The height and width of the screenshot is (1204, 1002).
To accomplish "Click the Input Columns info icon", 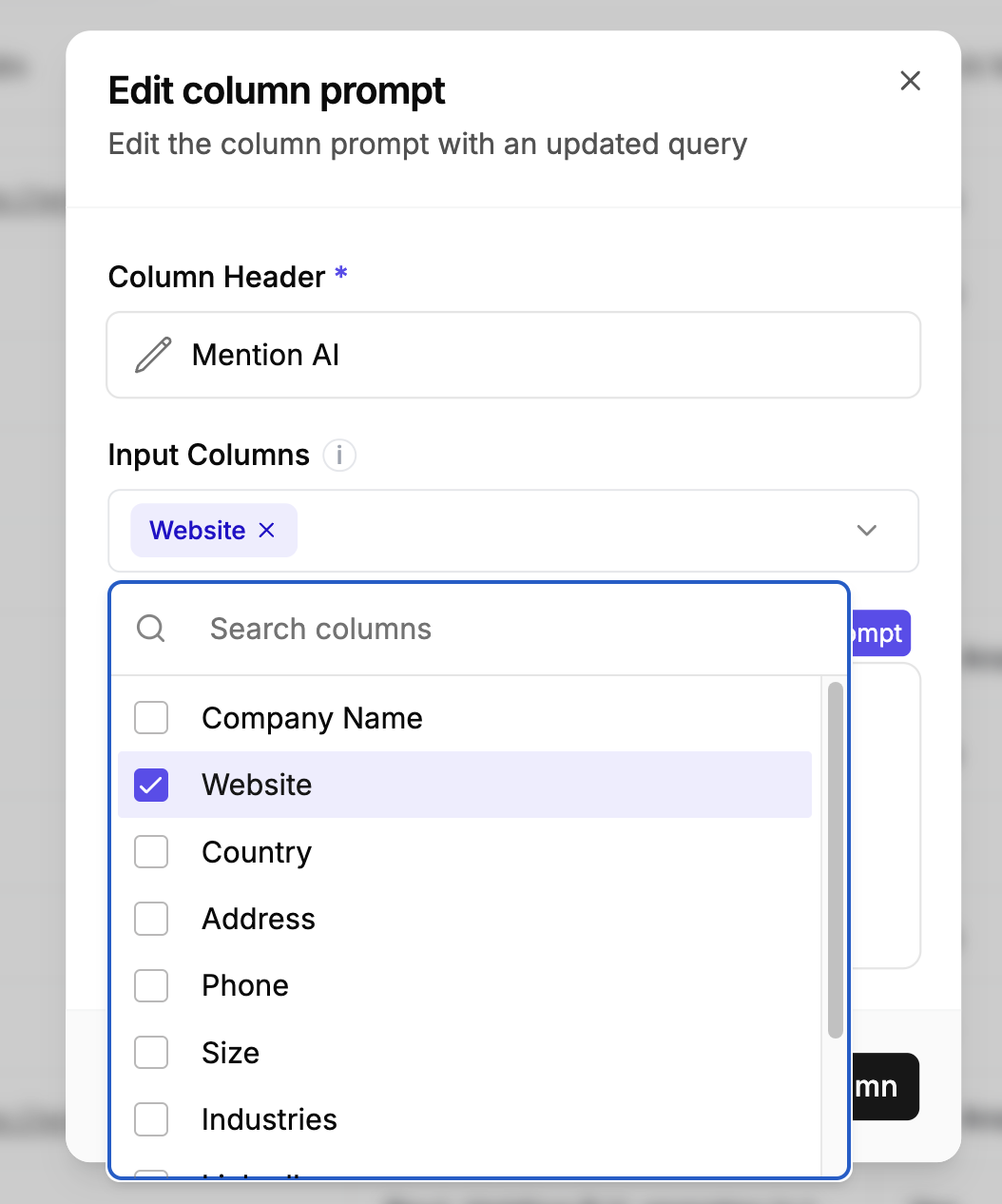I will point(339,456).
